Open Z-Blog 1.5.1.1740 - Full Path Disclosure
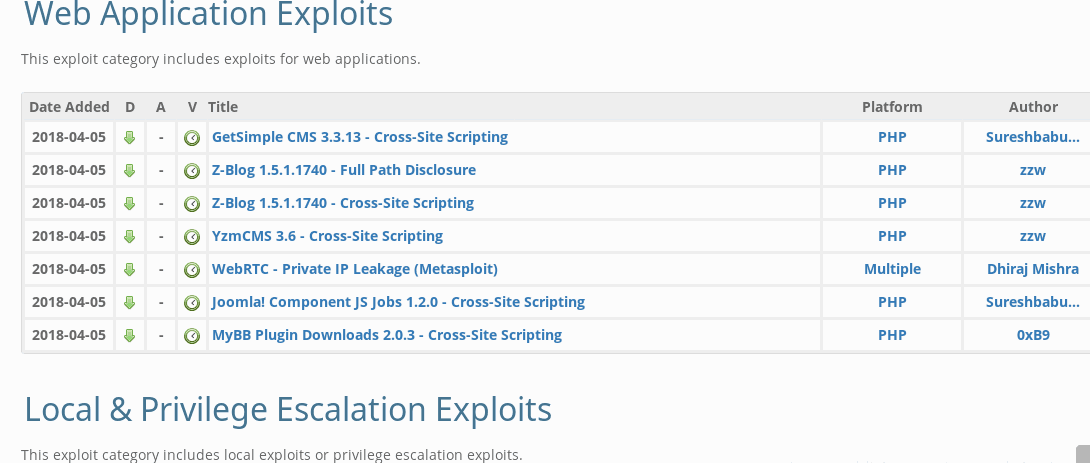The height and width of the screenshot is (463, 1090). (x=344, y=170)
